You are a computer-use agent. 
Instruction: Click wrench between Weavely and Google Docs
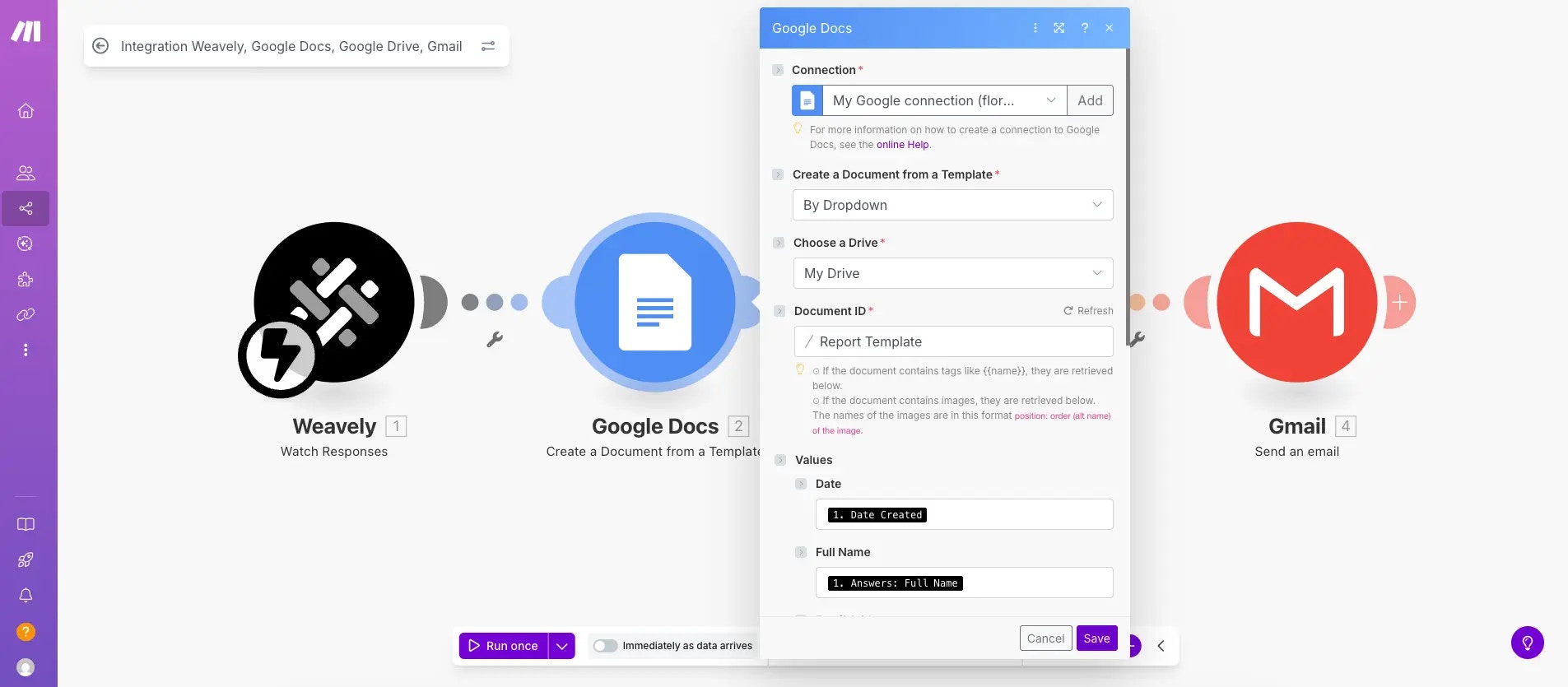(495, 338)
